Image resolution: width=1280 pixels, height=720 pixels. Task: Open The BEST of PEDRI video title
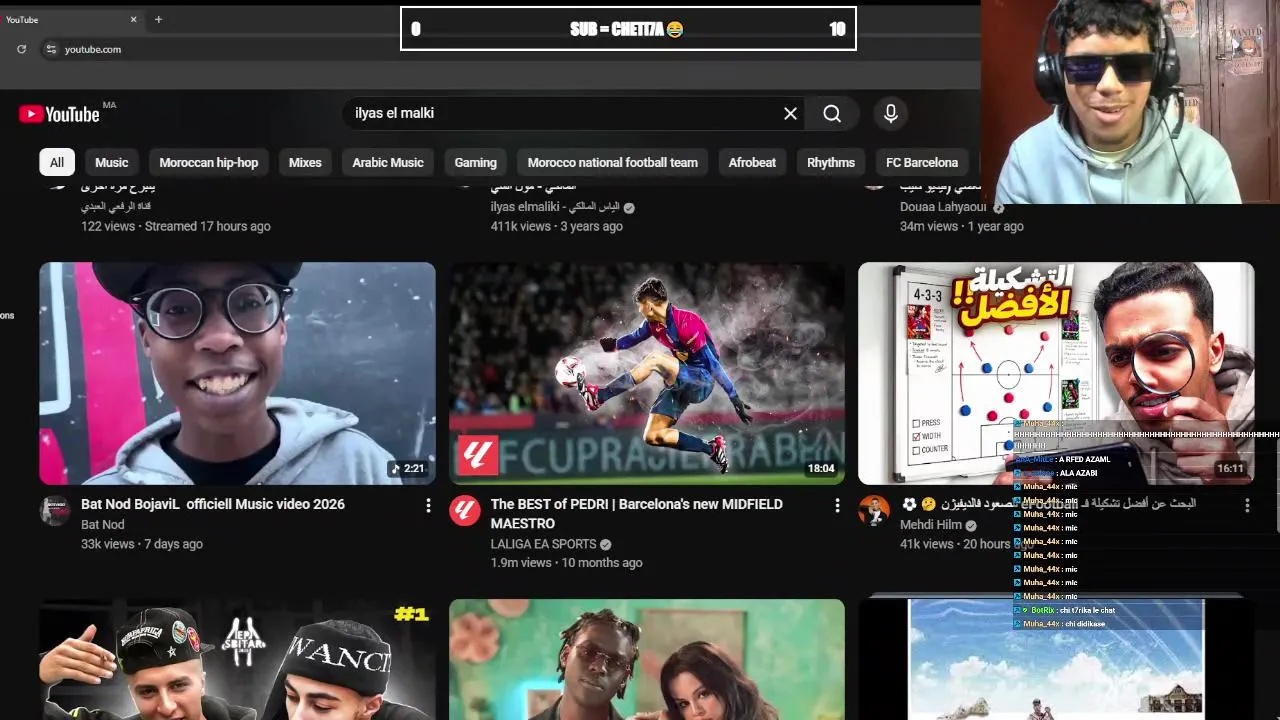pos(637,514)
